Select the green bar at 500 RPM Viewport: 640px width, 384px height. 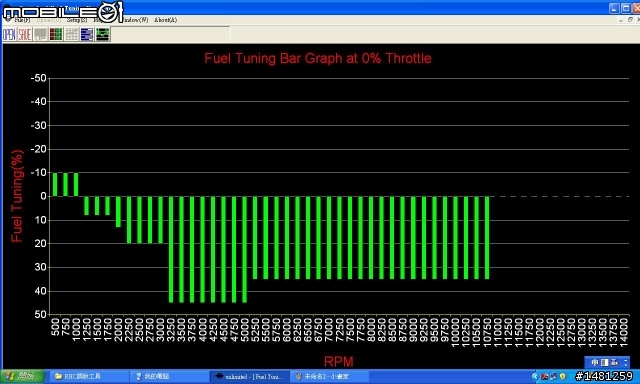pos(55,184)
